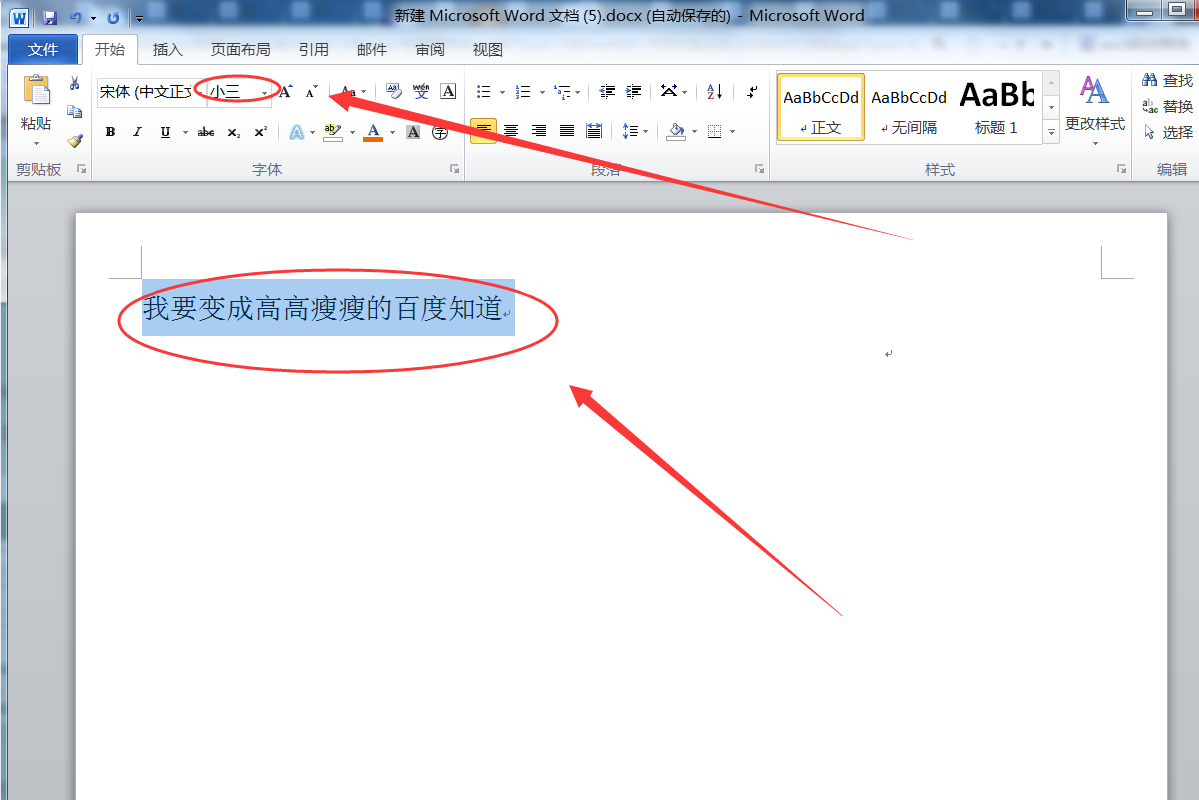Expand the borders dropdown arrow

tap(733, 132)
